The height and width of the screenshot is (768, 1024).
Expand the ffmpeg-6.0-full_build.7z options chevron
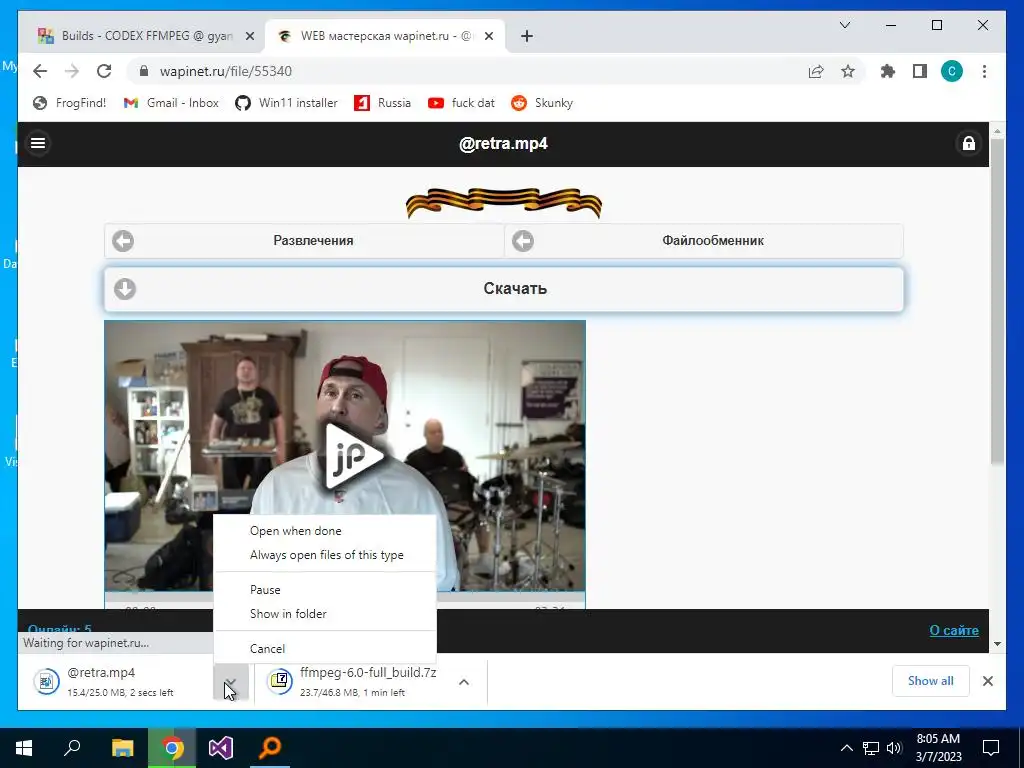coord(464,682)
